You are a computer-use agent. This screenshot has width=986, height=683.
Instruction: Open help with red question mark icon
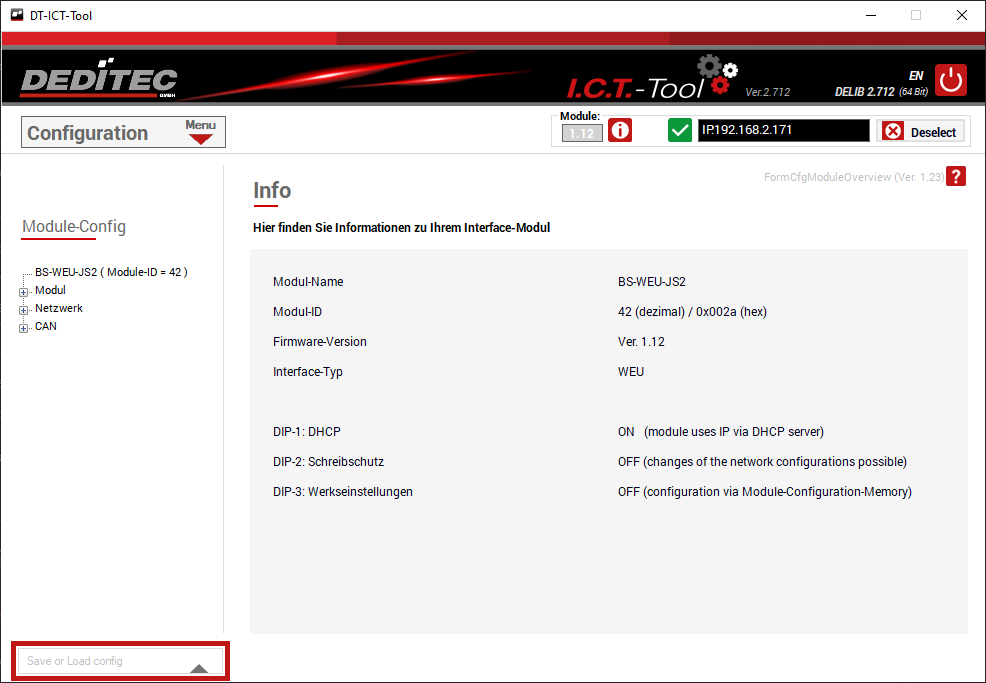point(957,177)
